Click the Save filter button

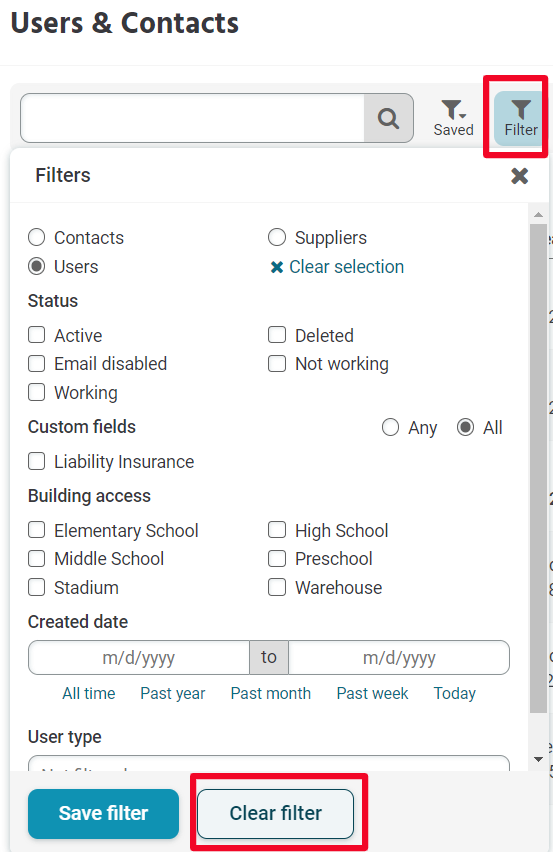point(103,813)
